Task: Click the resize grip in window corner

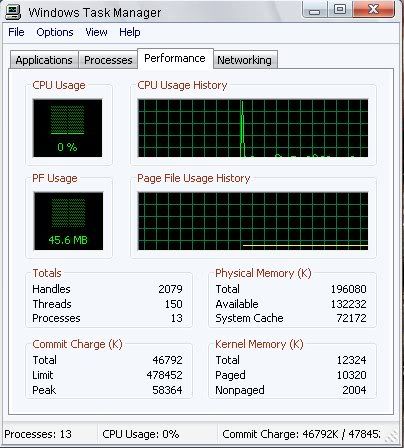Action: (x=393, y=436)
